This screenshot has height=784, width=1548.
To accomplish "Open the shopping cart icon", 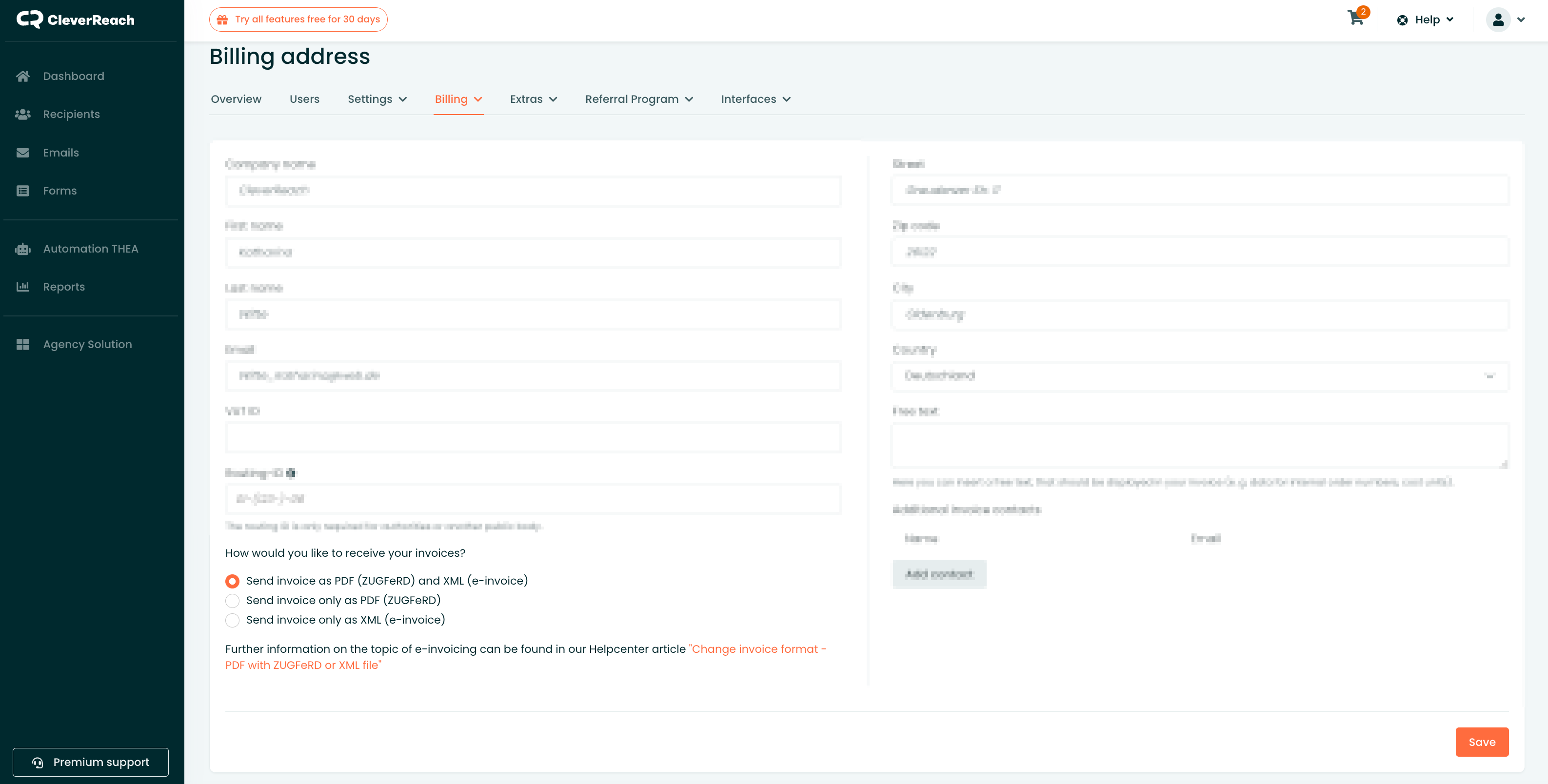I will click(x=1355, y=18).
